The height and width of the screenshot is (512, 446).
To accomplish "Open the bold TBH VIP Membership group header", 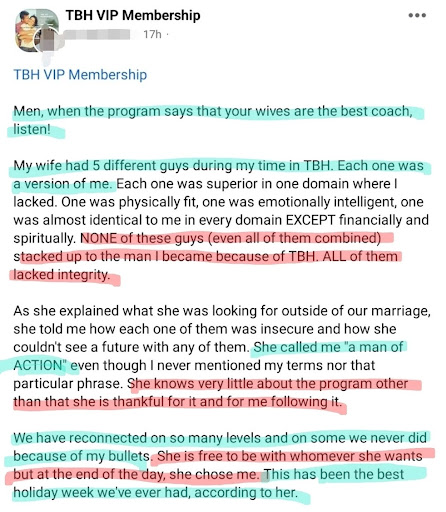I will (x=133, y=15).
